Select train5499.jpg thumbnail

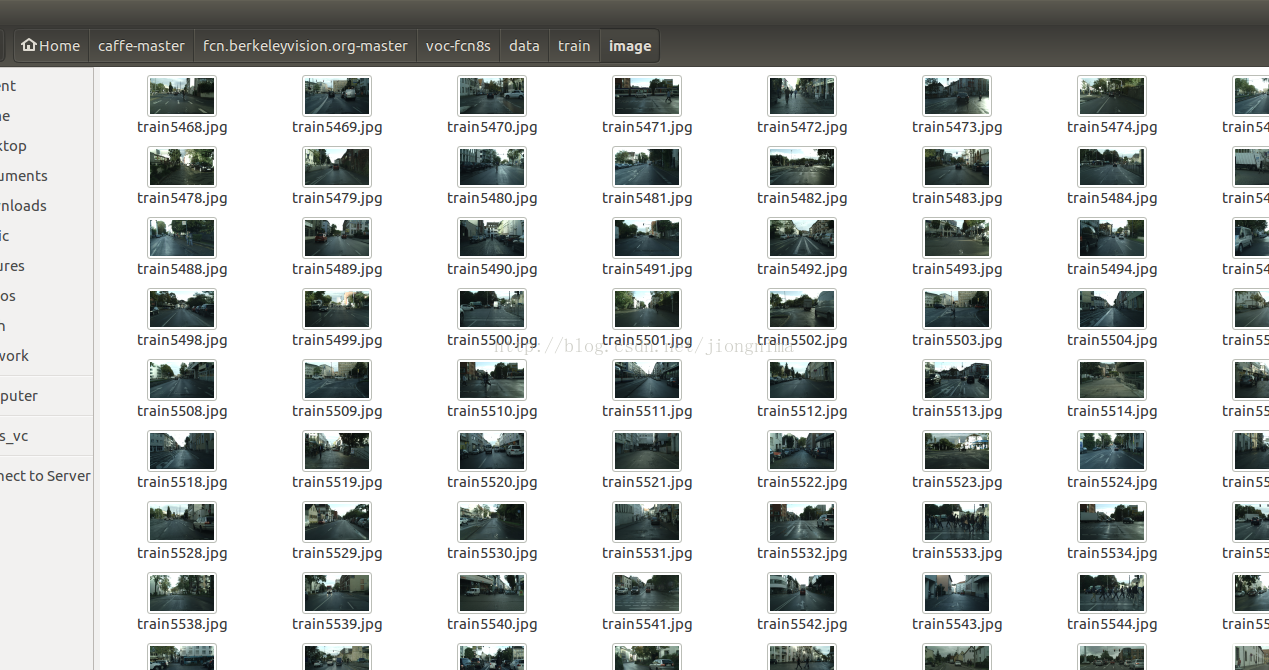337,309
